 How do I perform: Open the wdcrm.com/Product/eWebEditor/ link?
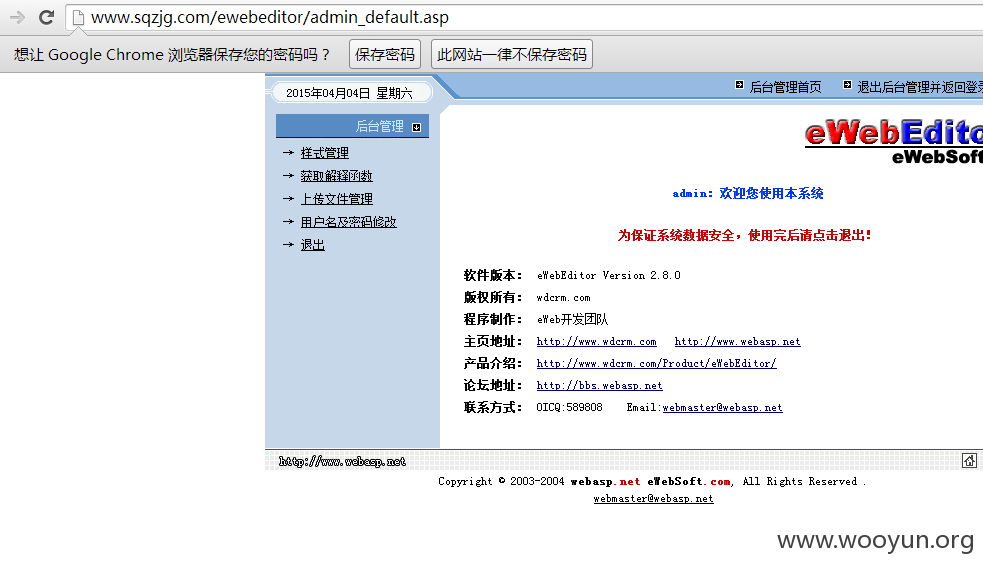click(656, 363)
